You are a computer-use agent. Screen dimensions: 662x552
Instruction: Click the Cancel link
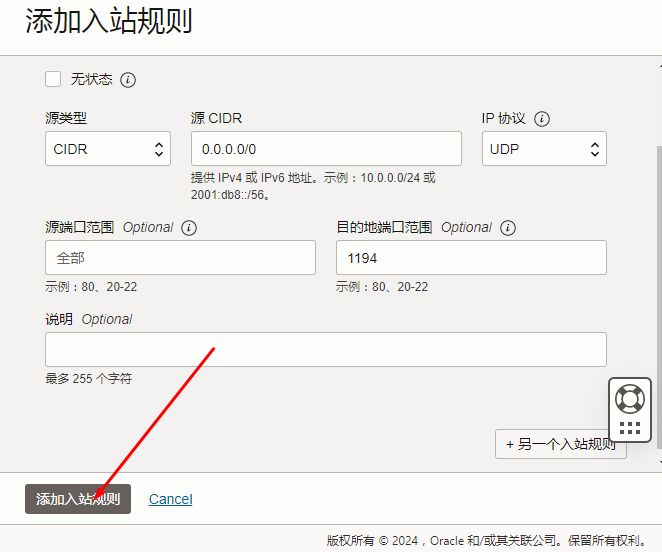(x=170, y=499)
